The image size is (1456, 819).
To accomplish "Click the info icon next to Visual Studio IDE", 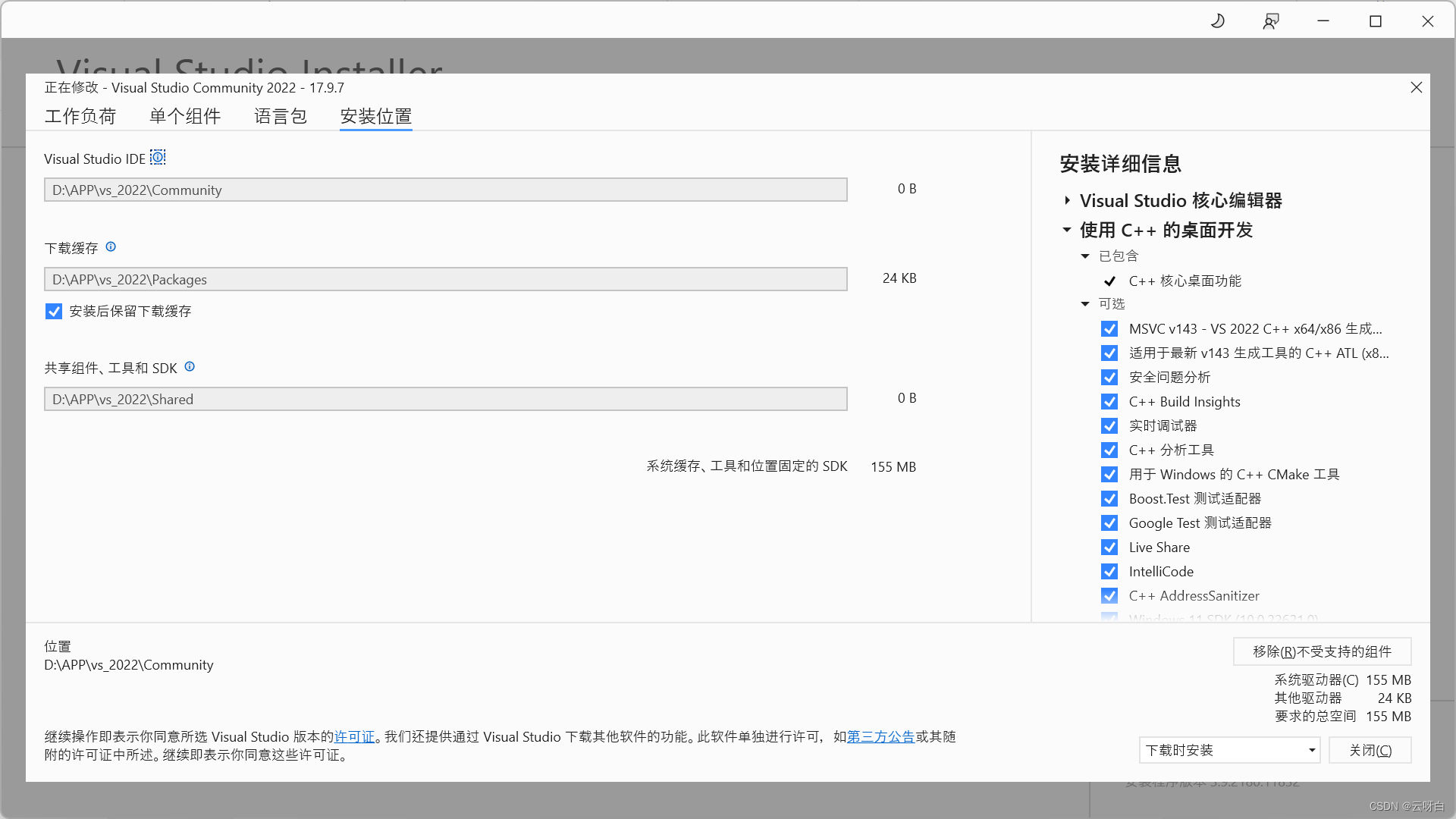I will pos(158,158).
